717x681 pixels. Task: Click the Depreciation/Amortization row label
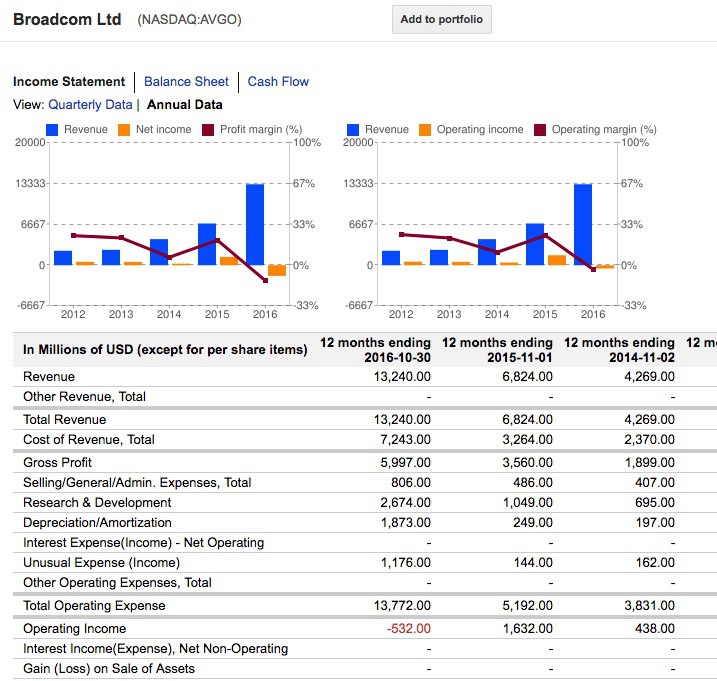point(97,522)
